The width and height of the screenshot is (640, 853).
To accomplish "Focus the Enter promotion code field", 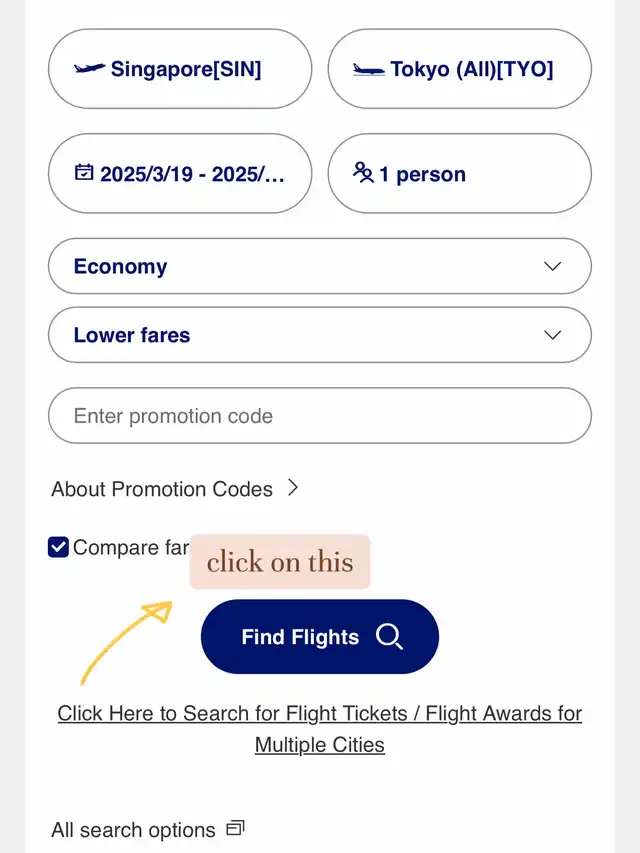I will [x=319, y=416].
